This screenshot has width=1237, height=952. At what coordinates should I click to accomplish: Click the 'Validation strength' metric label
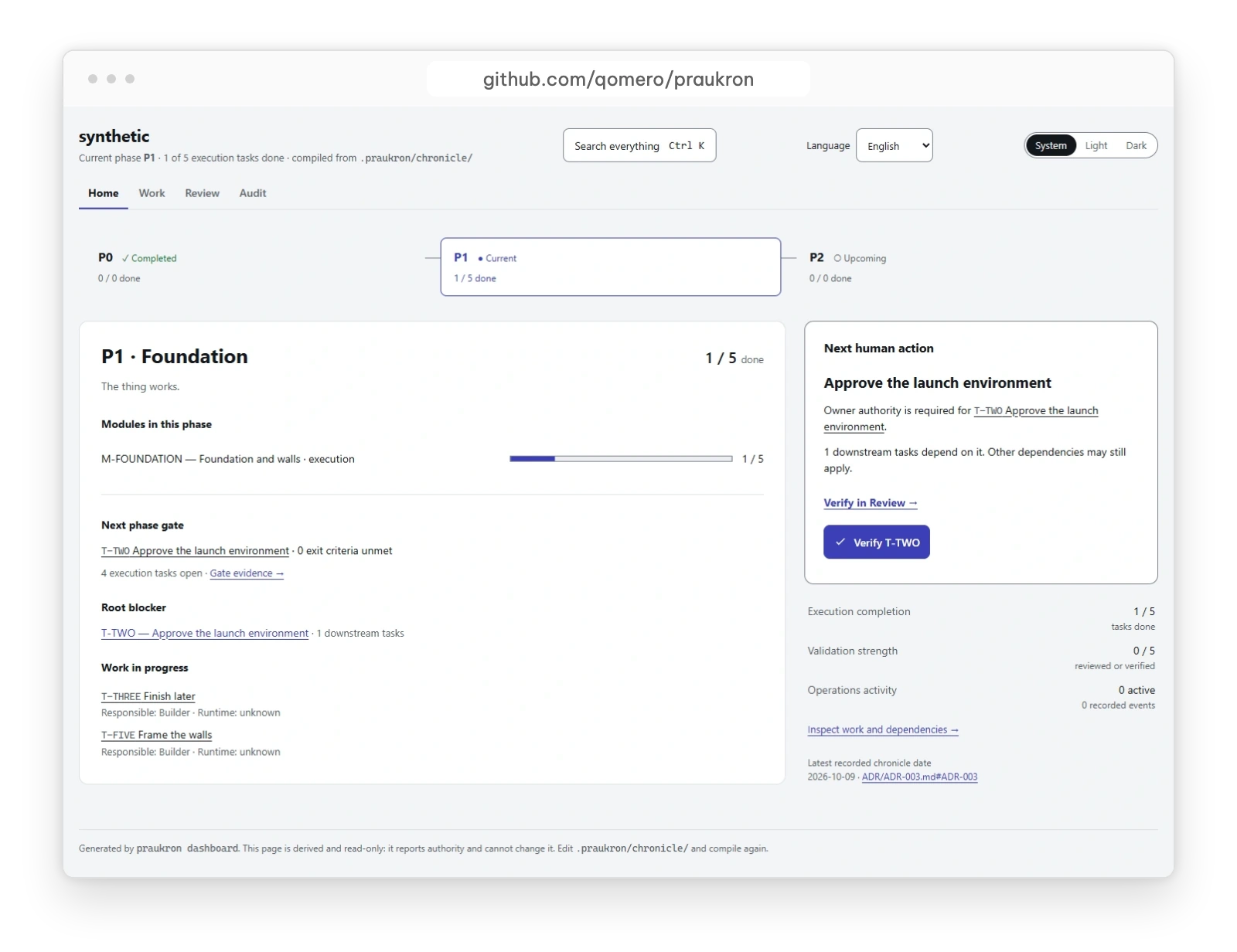click(x=853, y=651)
